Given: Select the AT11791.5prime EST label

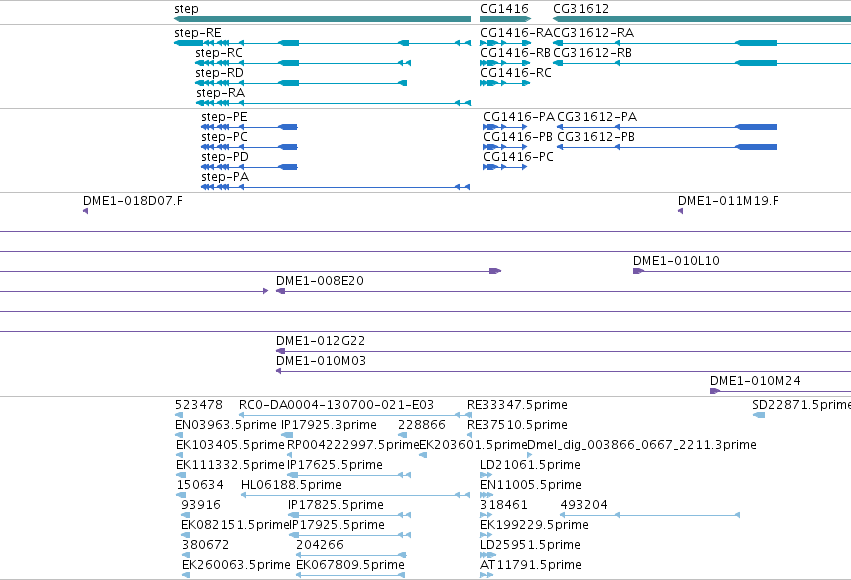Looking at the screenshot, I should 531,565.
